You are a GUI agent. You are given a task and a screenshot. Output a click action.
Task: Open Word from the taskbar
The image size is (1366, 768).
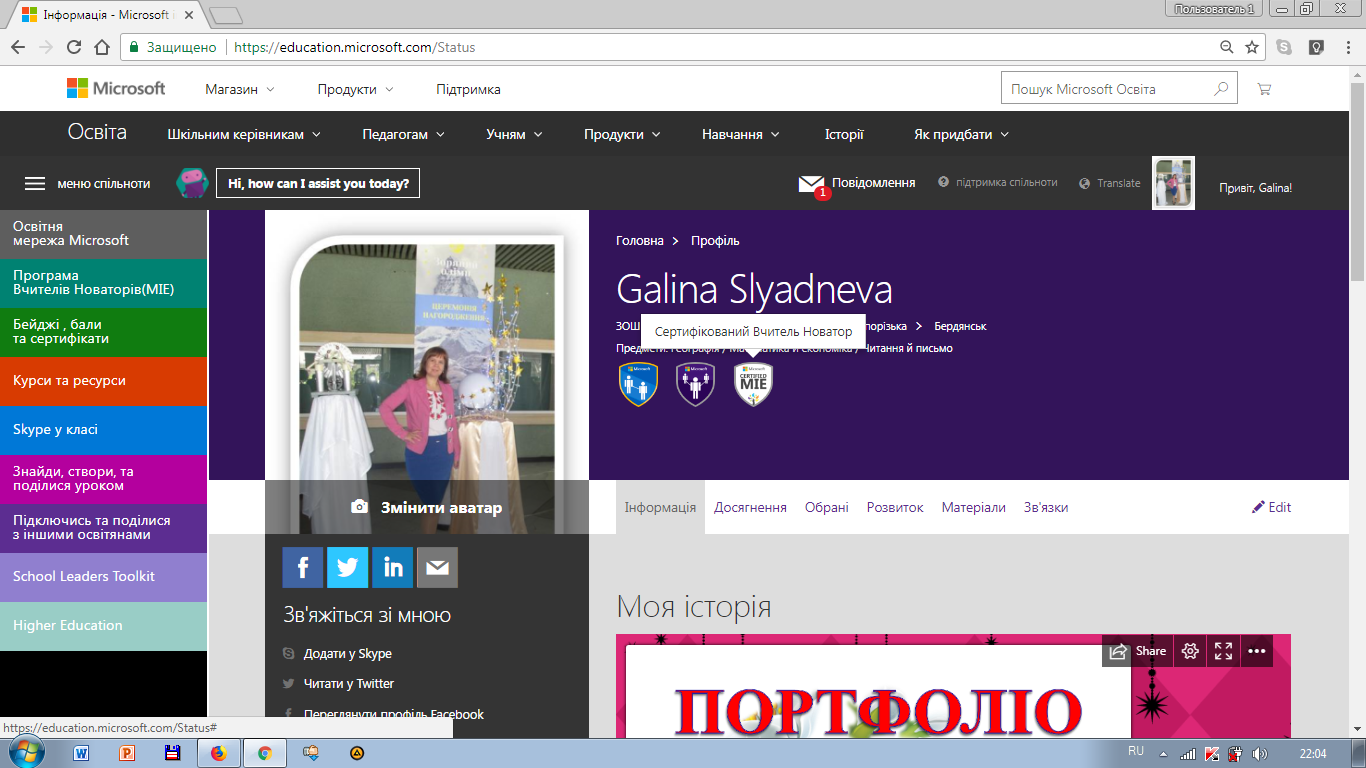(x=82, y=753)
